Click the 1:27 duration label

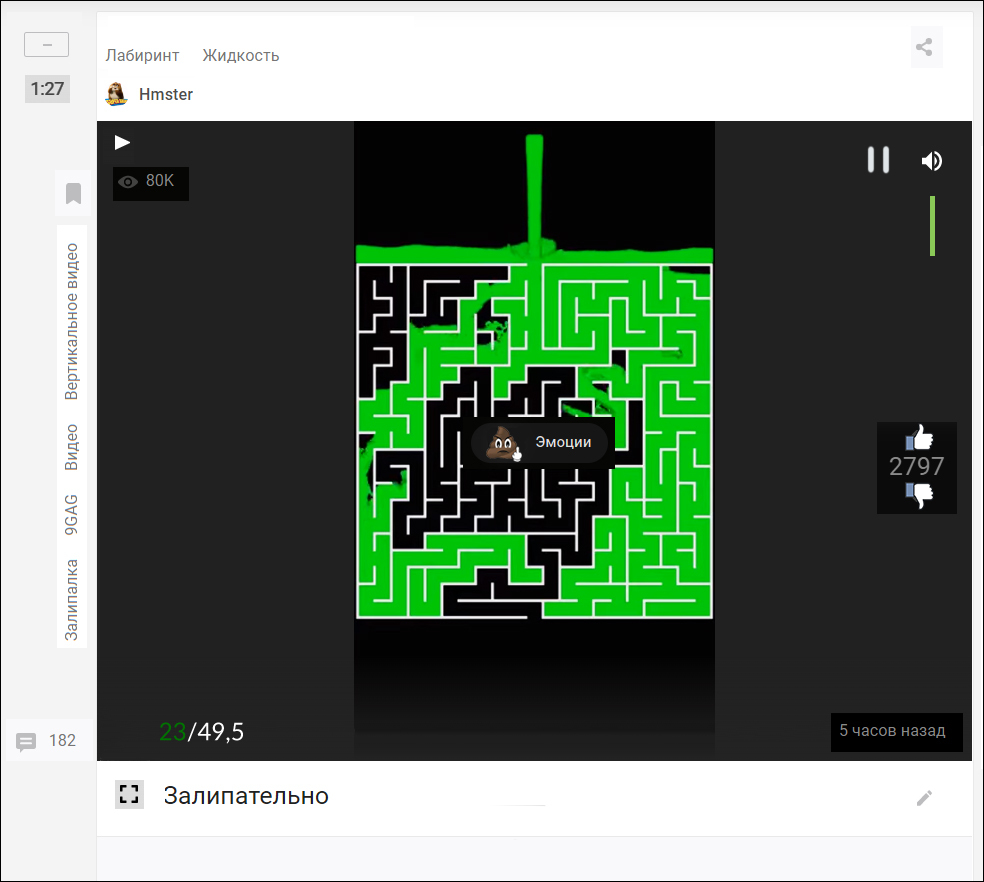47,89
